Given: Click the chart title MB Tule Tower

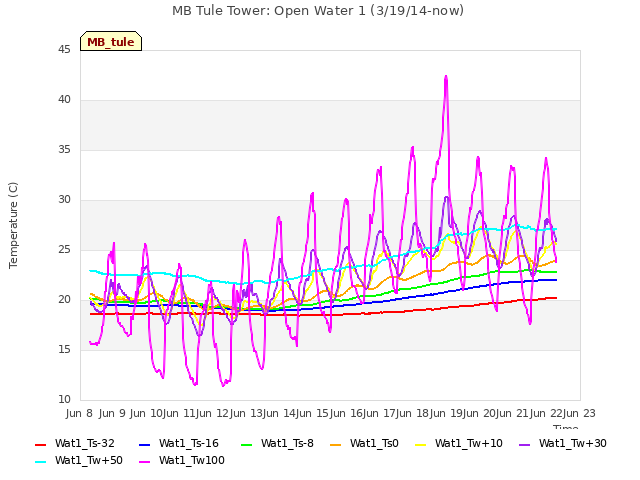Looking at the screenshot, I should pyautogui.click(x=318, y=11).
